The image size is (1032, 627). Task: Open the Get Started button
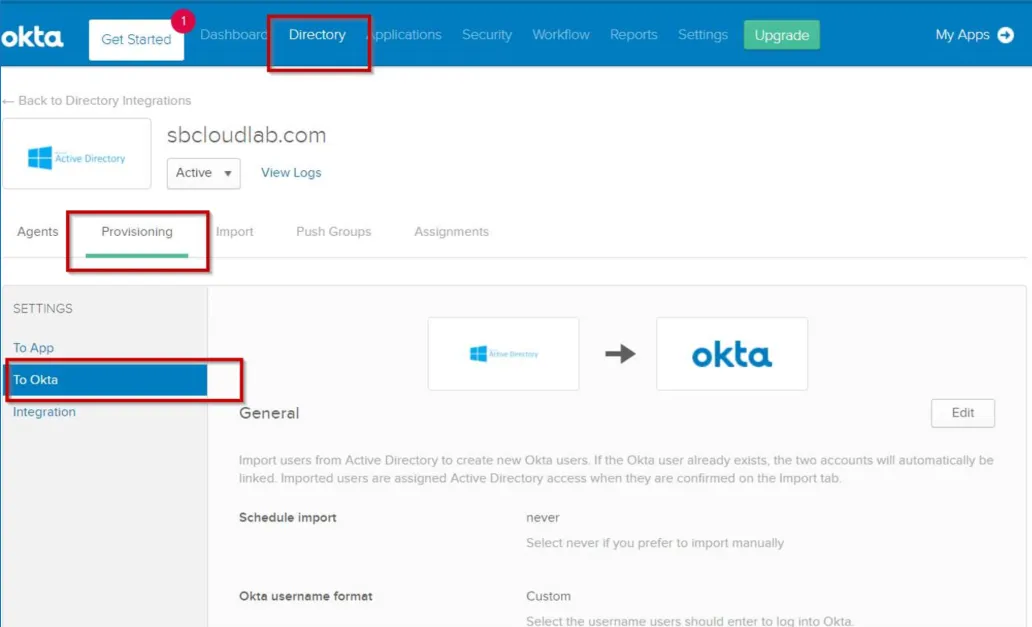coord(136,39)
